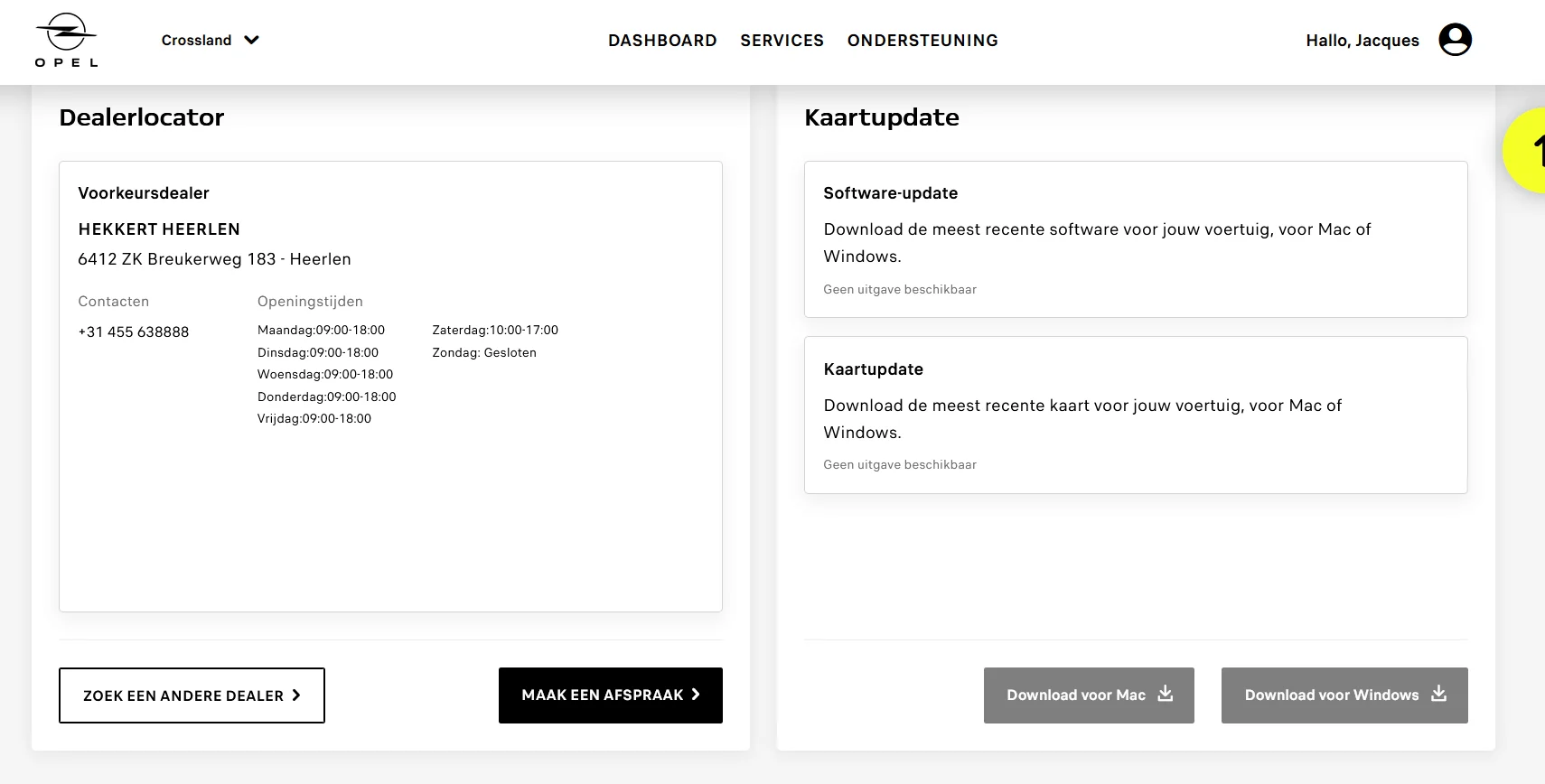The height and width of the screenshot is (784, 1545).
Task: Click the yellow notification badge
Action: click(x=1529, y=150)
